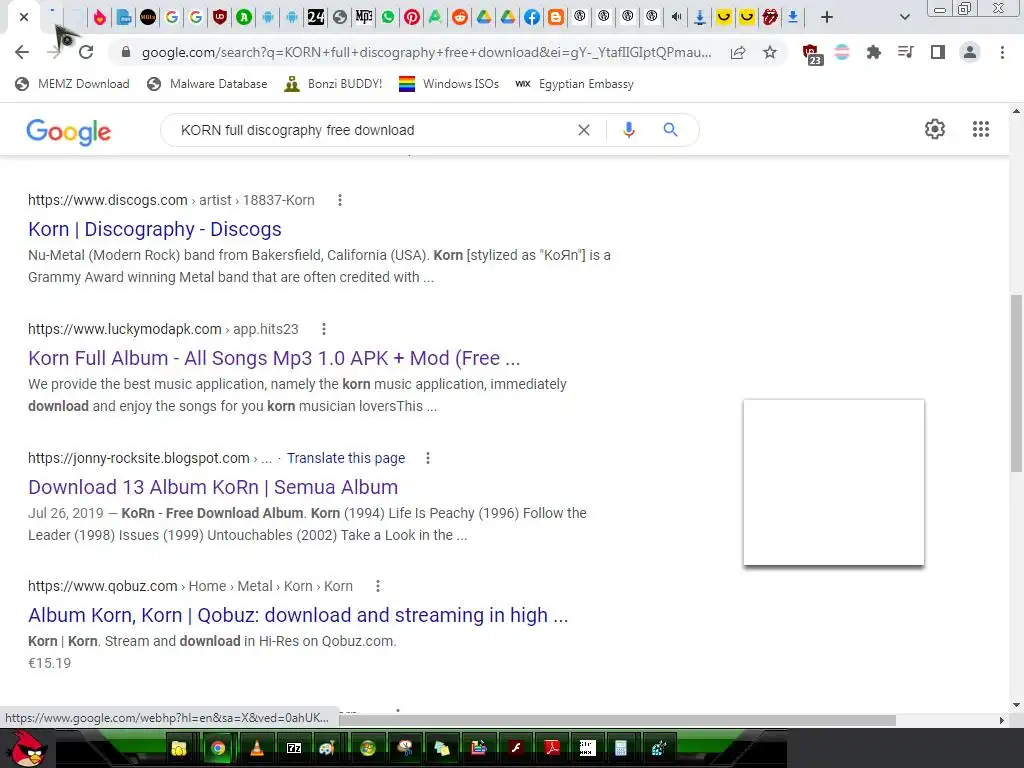Open Calculator from the taskbar
1024x768 pixels.
click(621, 748)
